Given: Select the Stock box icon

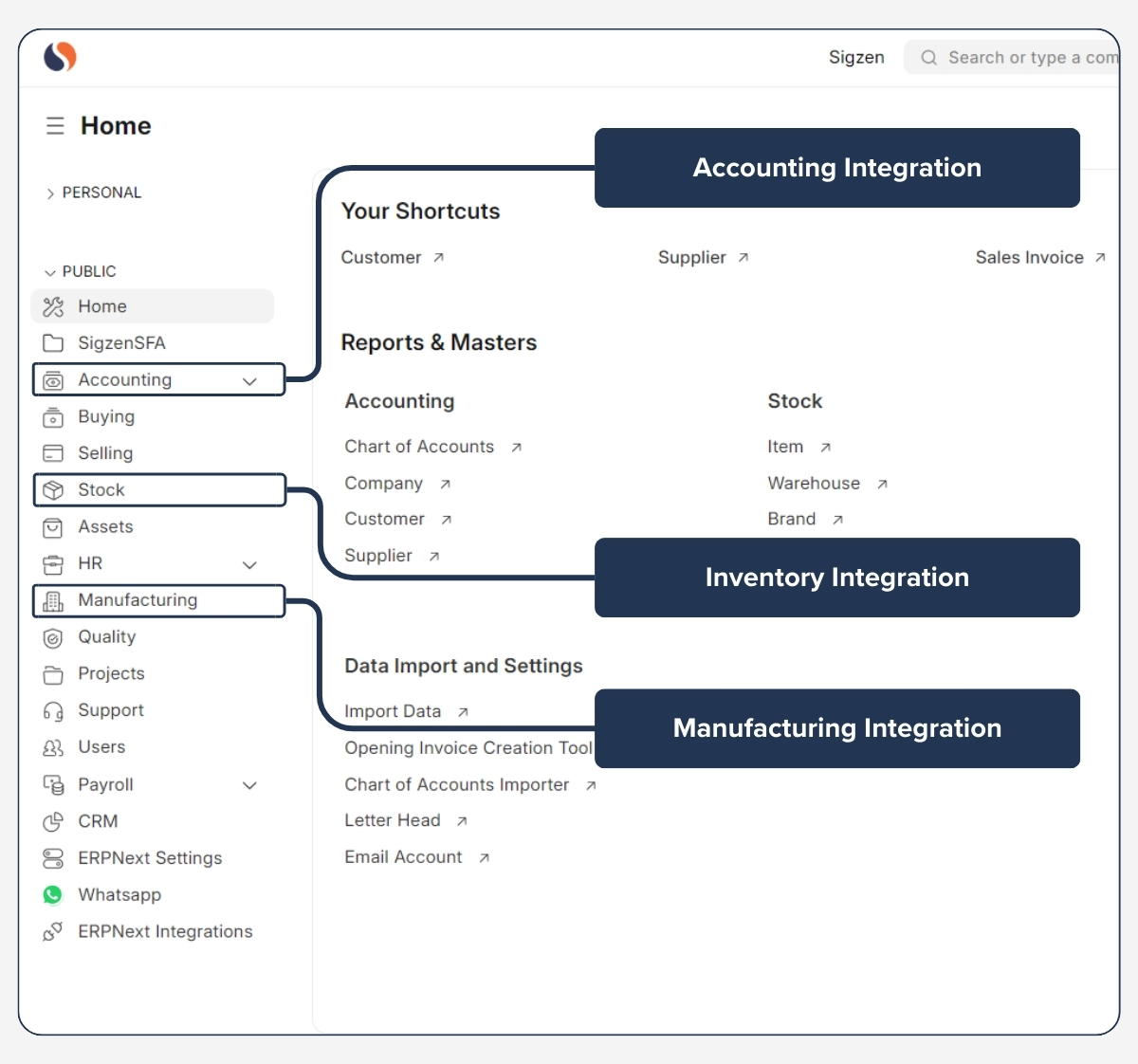Looking at the screenshot, I should pos(53,489).
